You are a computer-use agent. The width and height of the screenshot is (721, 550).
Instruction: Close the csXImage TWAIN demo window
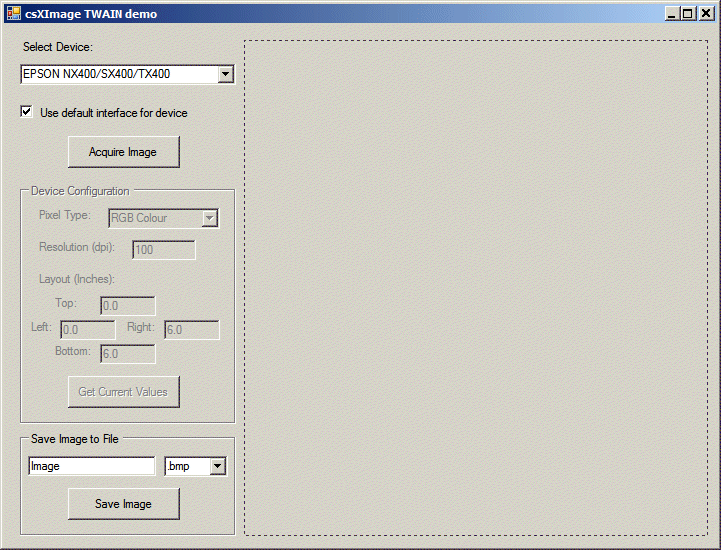(x=706, y=13)
